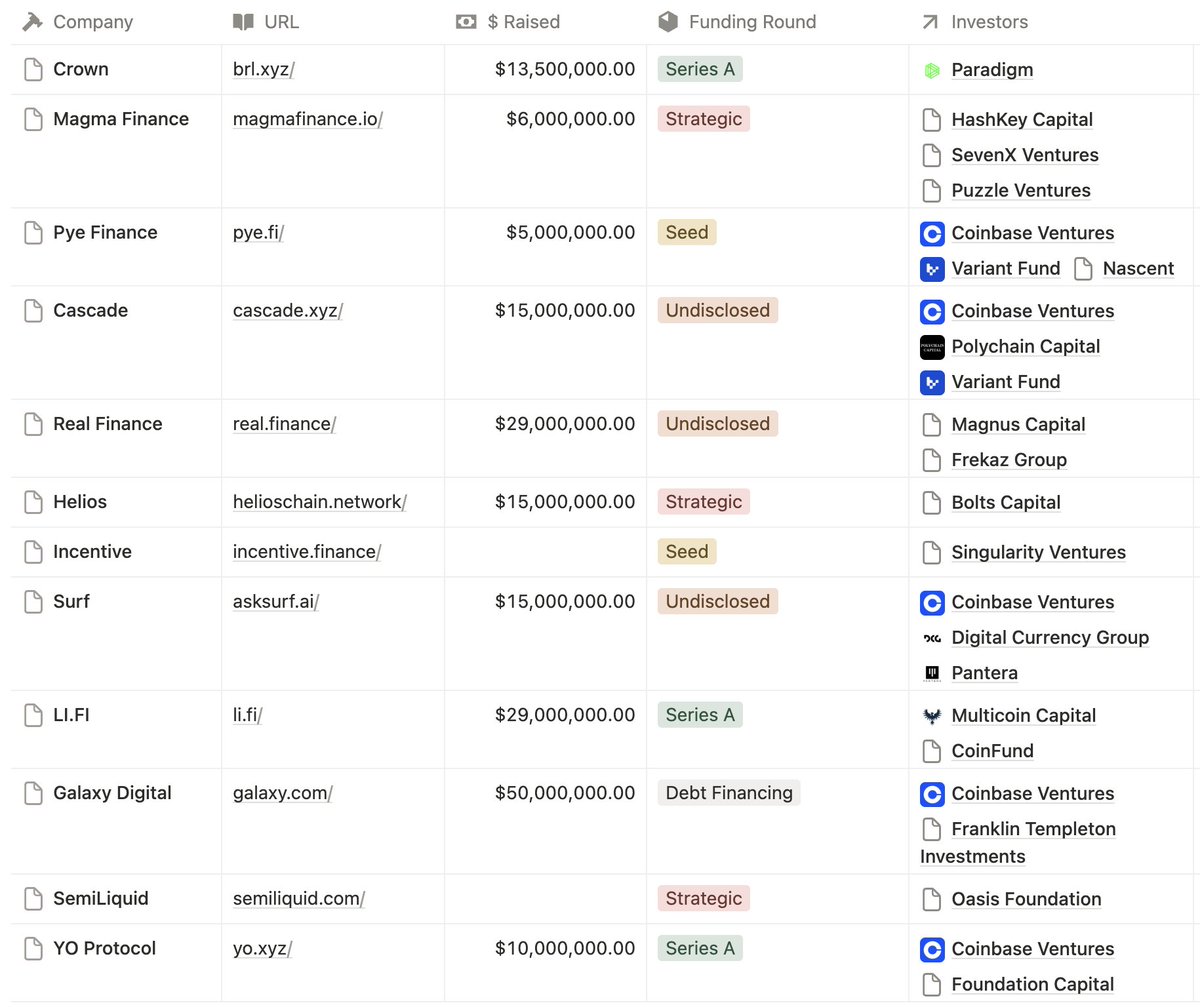Follow the HashKey Capital link

tap(1021, 119)
